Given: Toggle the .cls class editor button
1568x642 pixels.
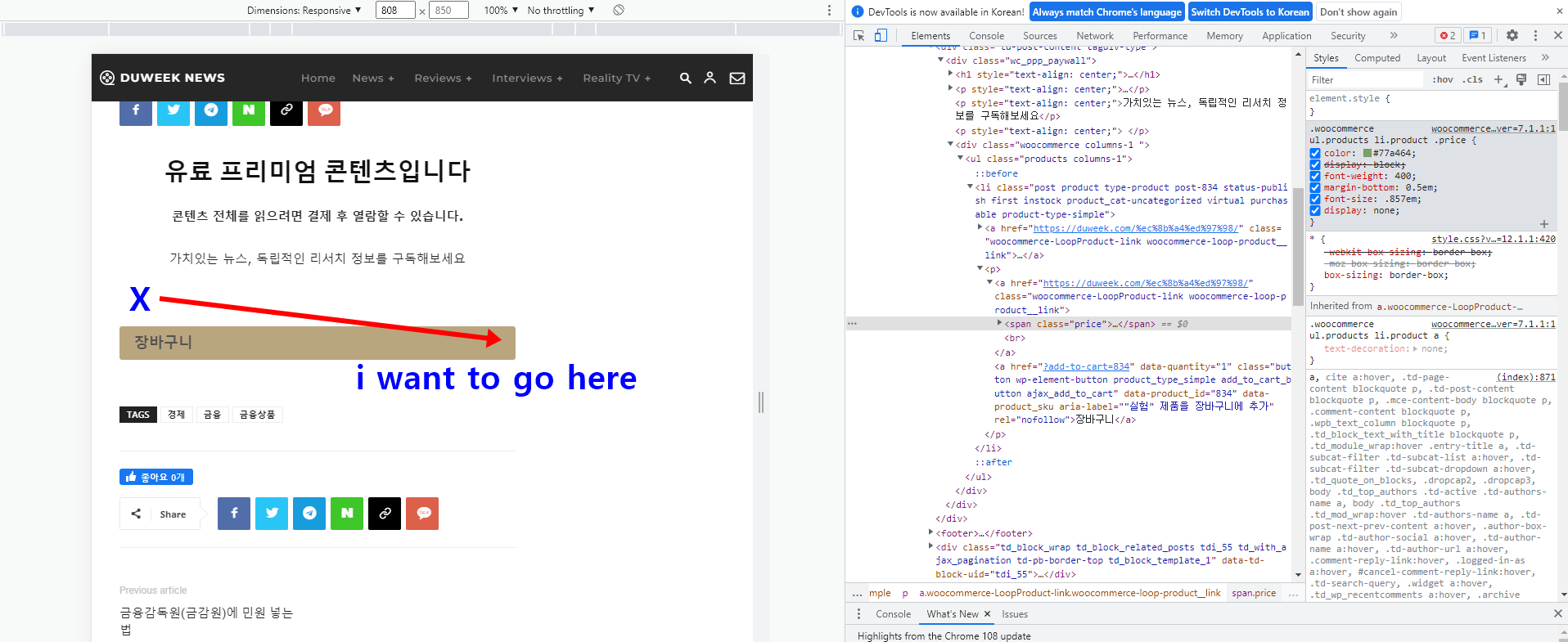Looking at the screenshot, I should tap(1473, 79).
